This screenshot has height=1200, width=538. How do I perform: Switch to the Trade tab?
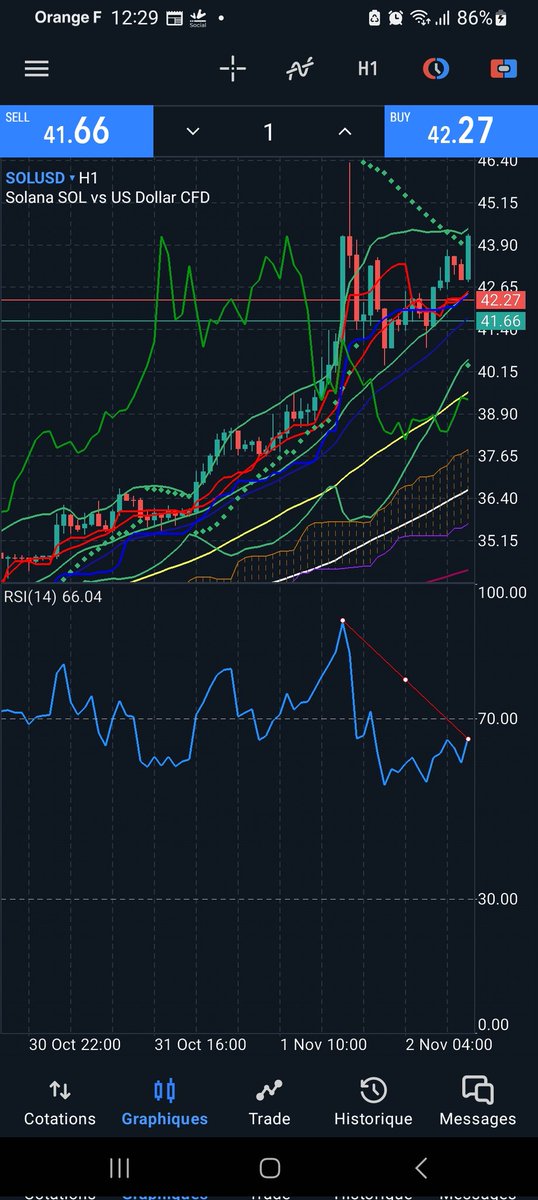[x=269, y=1102]
